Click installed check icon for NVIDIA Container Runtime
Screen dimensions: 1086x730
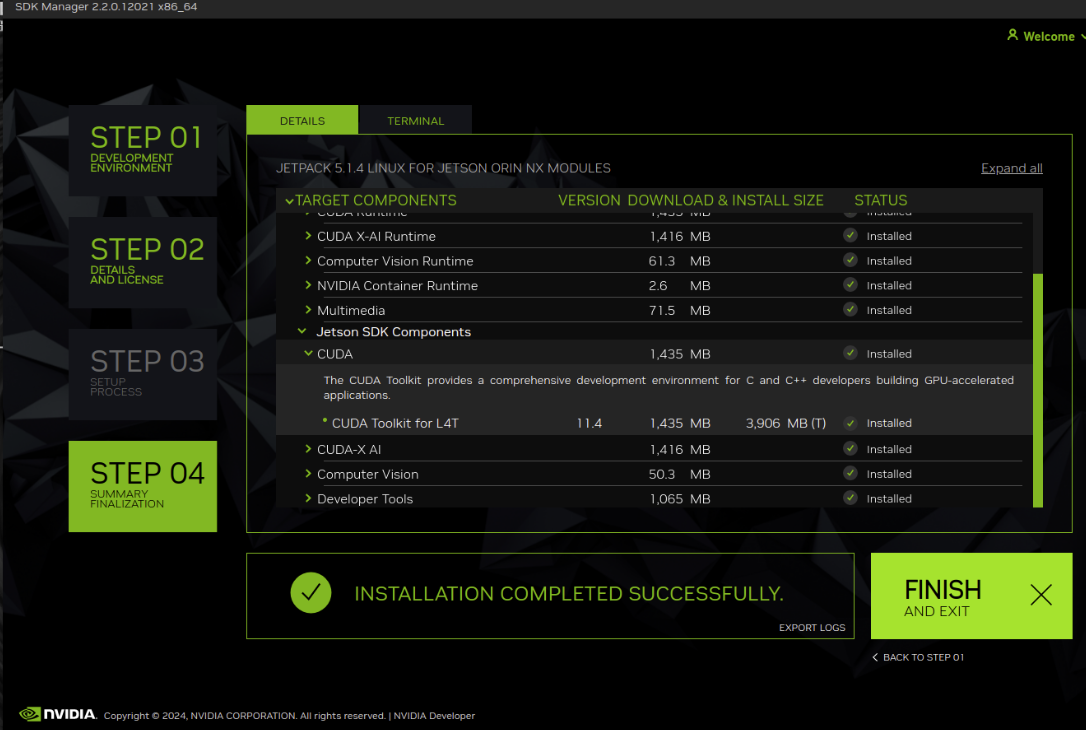pyautogui.click(x=851, y=285)
